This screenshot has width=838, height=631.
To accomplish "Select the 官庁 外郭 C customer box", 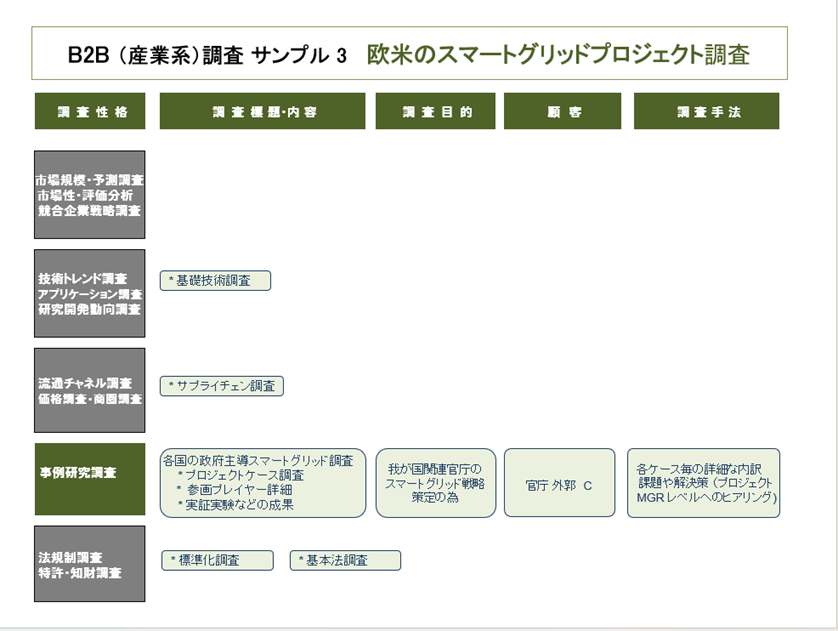I will point(560,483).
